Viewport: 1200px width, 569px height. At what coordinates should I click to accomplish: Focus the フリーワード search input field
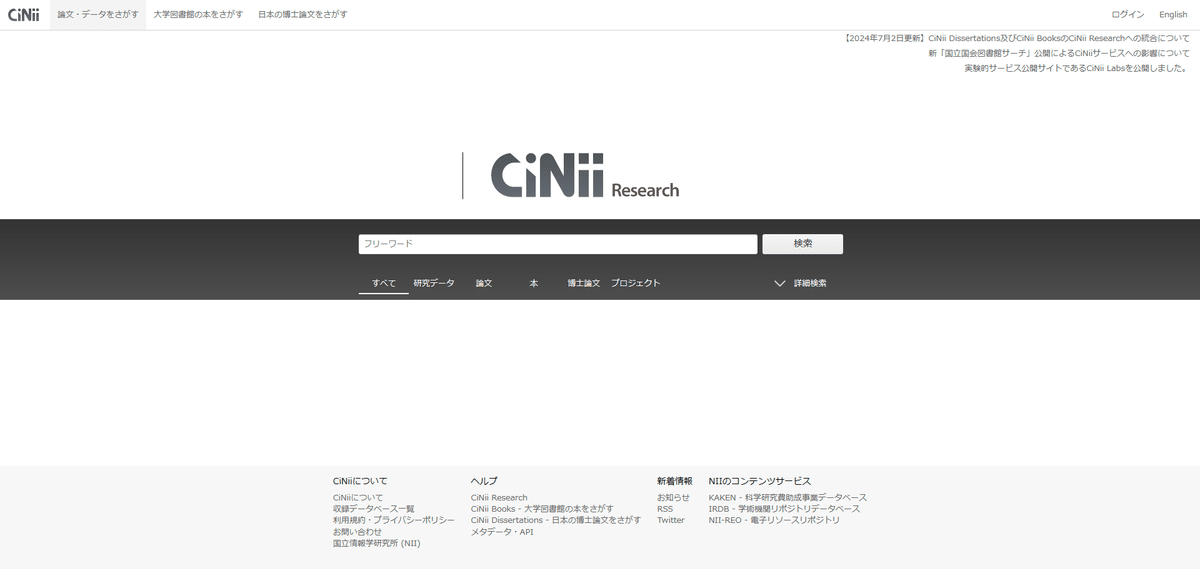558,244
